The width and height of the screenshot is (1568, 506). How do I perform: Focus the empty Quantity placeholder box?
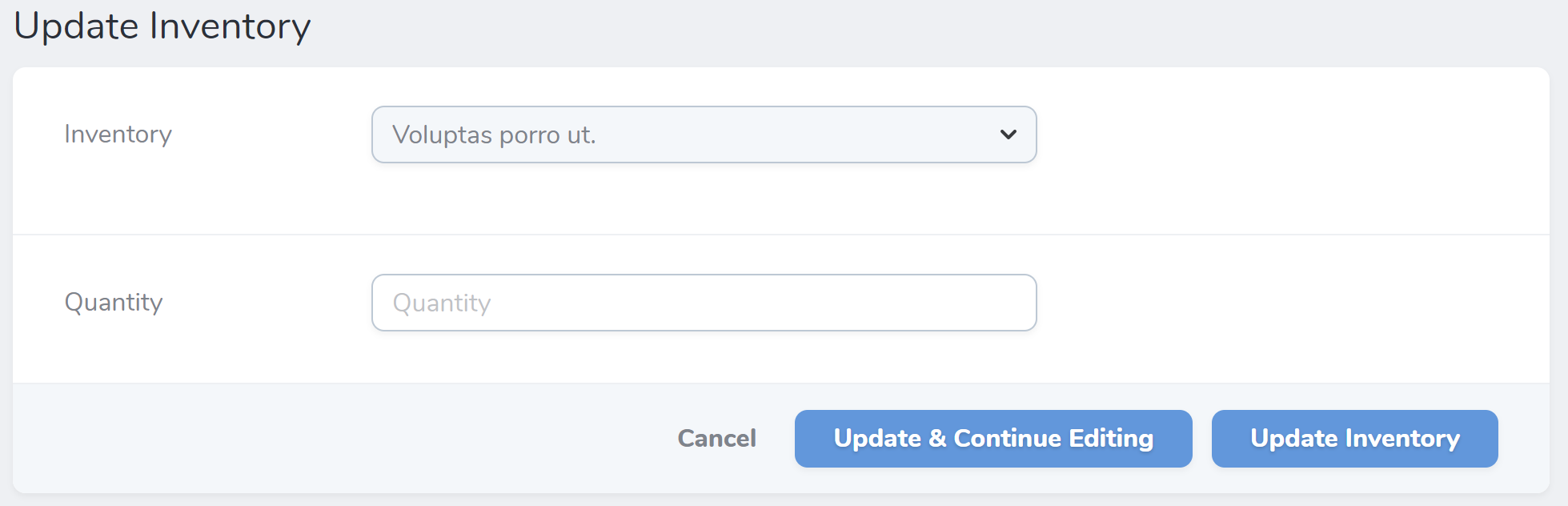click(703, 303)
